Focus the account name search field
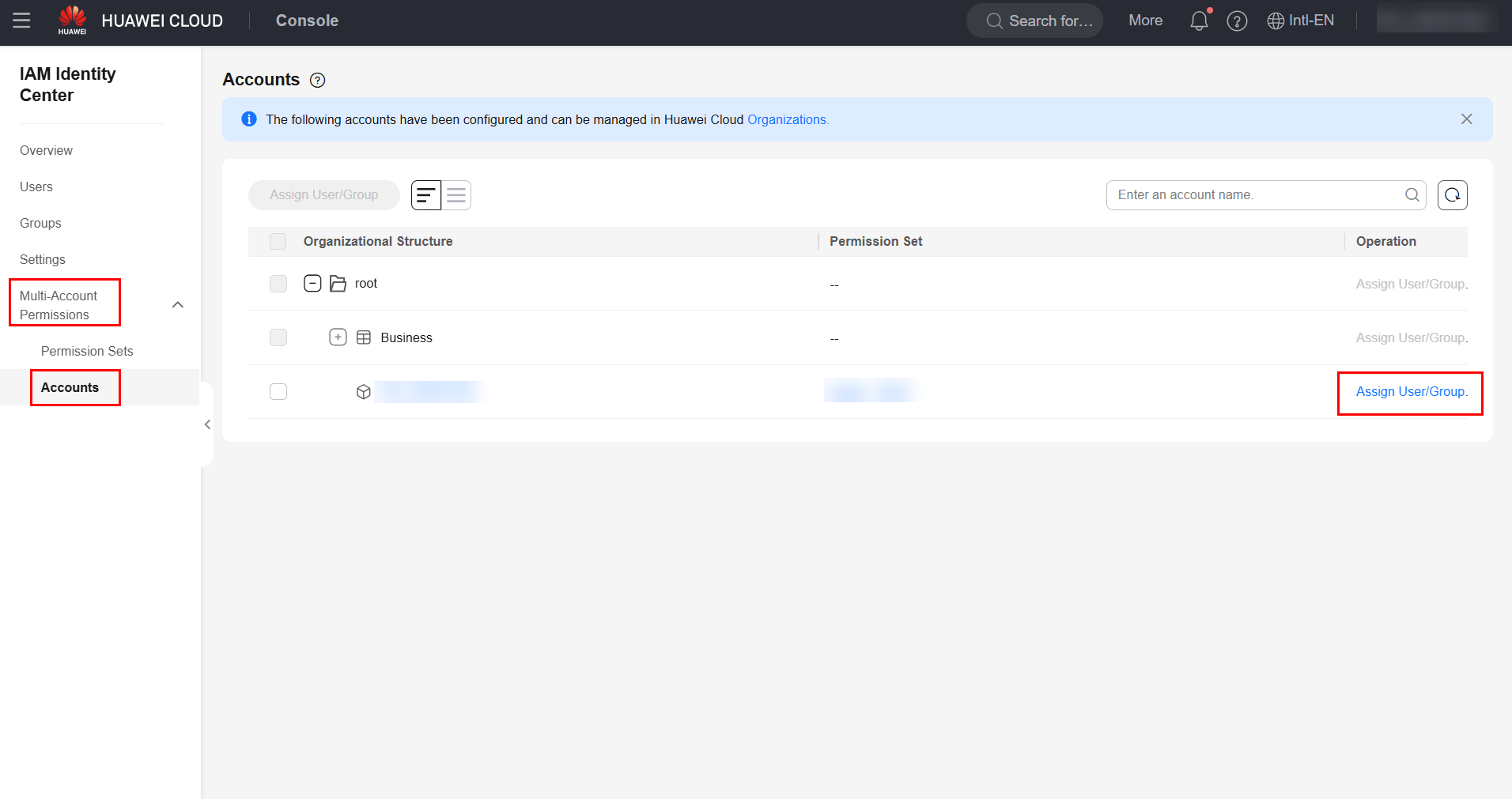This screenshot has width=1512, height=799. tap(1253, 195)
